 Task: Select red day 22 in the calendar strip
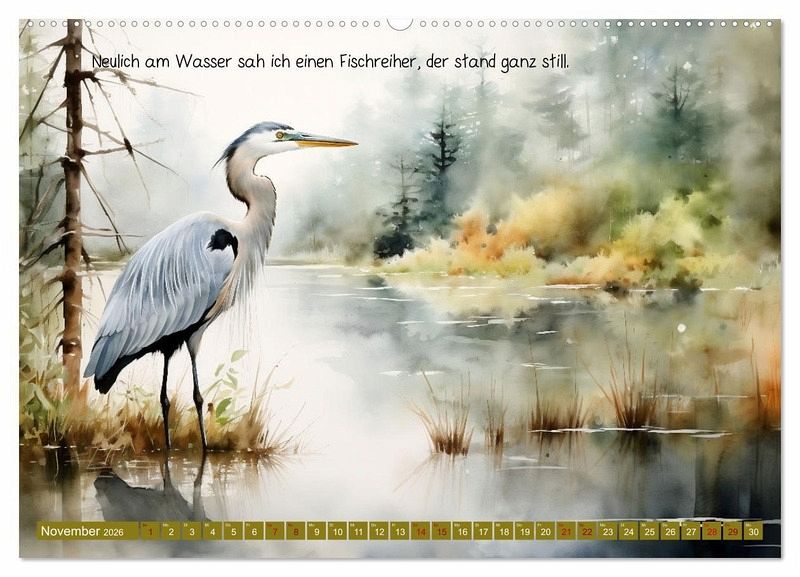(587, 531)
